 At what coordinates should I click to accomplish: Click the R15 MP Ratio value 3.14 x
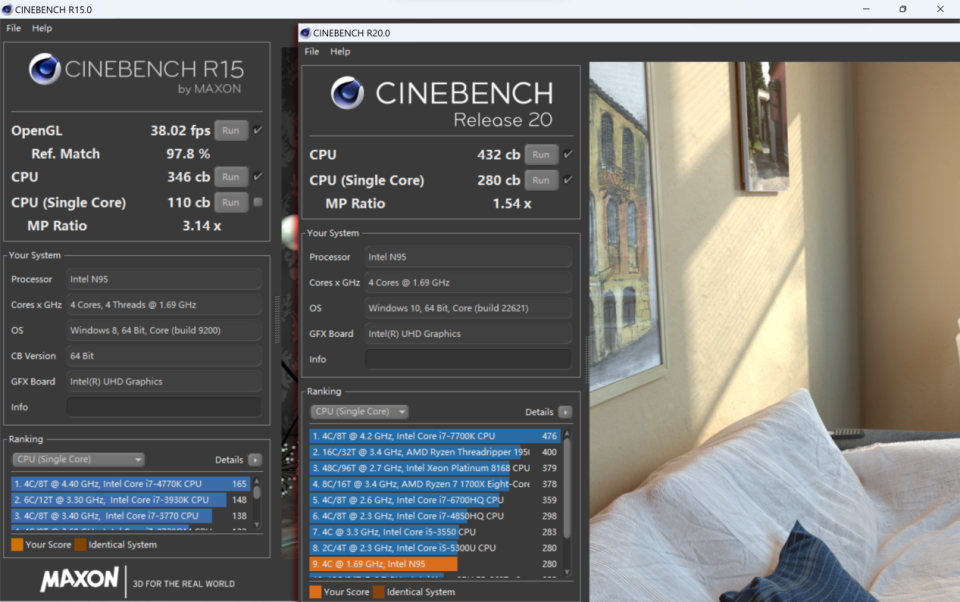click(x=201, y=226)
